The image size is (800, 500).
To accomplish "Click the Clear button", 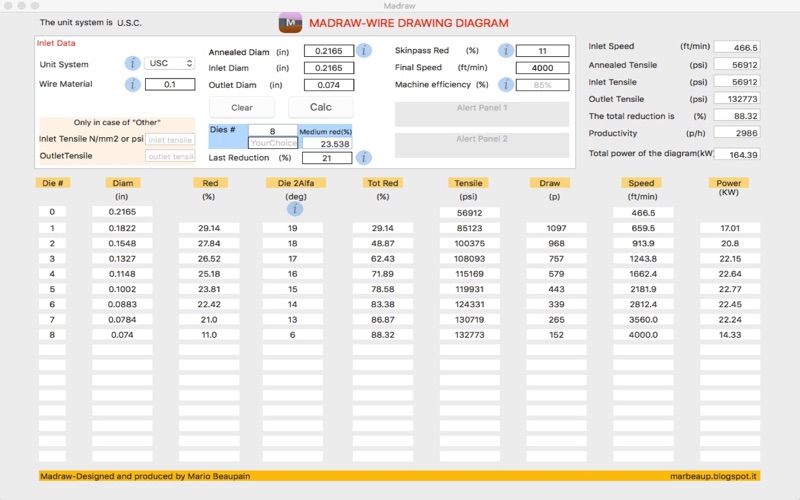I will point(242,108).
